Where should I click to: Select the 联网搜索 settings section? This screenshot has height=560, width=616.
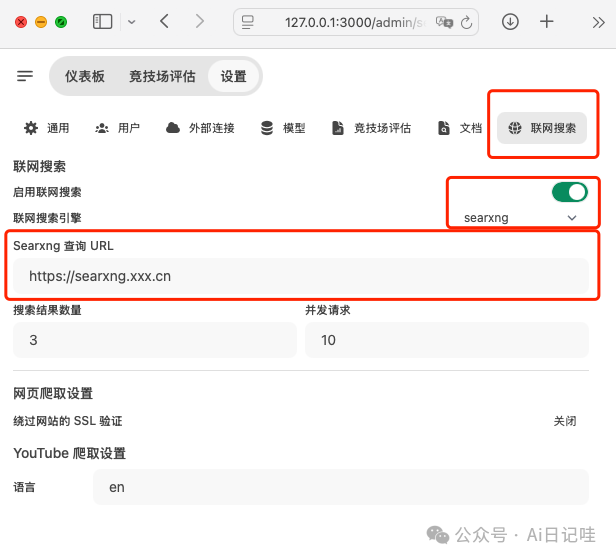point(542,128)
